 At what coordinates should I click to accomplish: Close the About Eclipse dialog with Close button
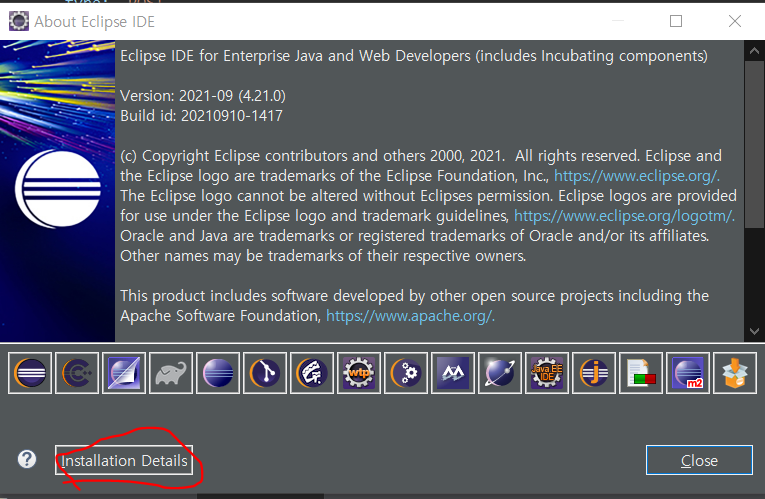pyautogui.click(x=699, y=460)
